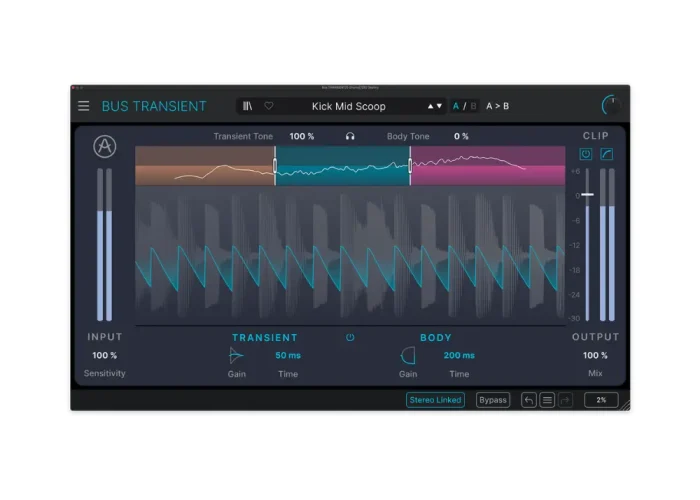Click Transient Tone value 100 %
Image resolution: width=700 pixels, height=500 pixels.
click(x=302, y=136)
